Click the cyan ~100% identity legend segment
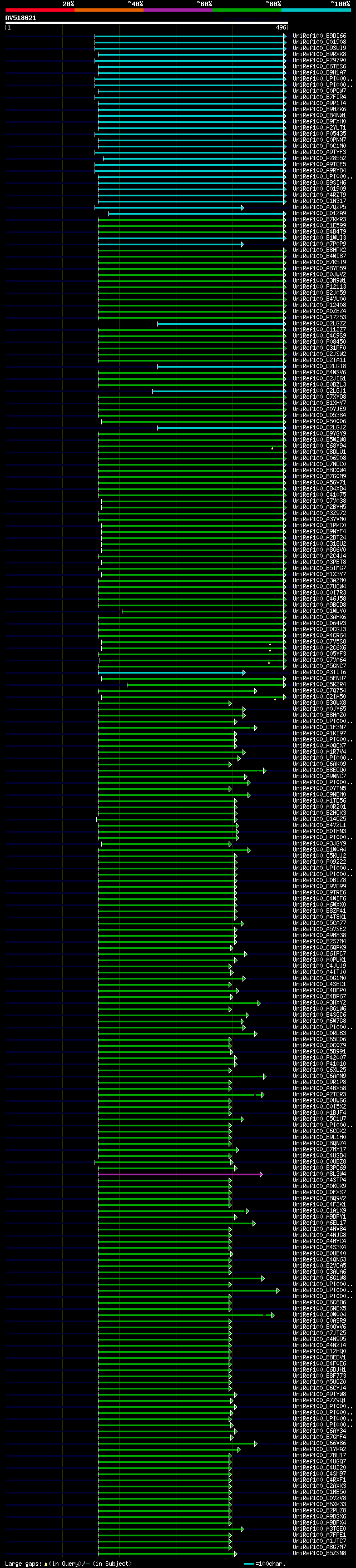The image size is (356, 1568). [x=316, y=10]
